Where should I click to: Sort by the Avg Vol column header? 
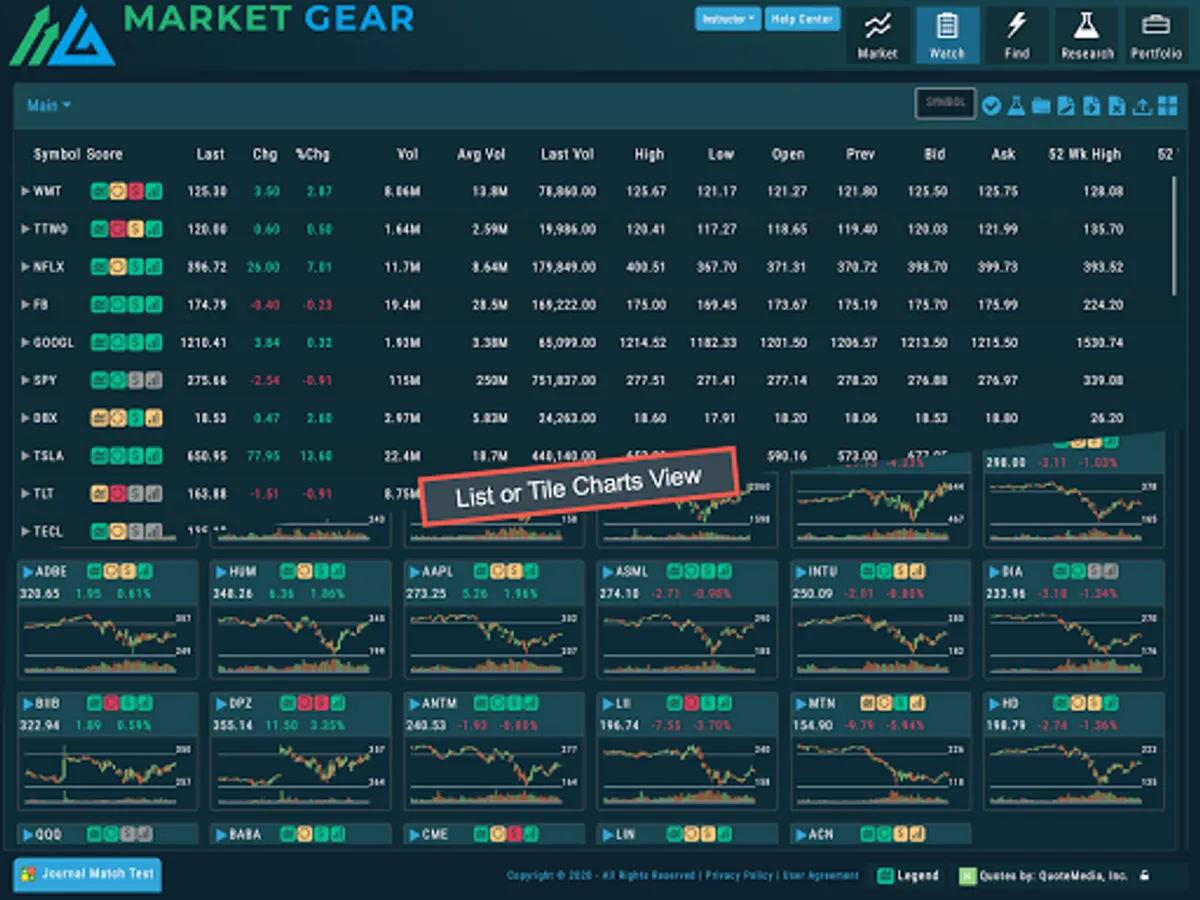[482, 154]
